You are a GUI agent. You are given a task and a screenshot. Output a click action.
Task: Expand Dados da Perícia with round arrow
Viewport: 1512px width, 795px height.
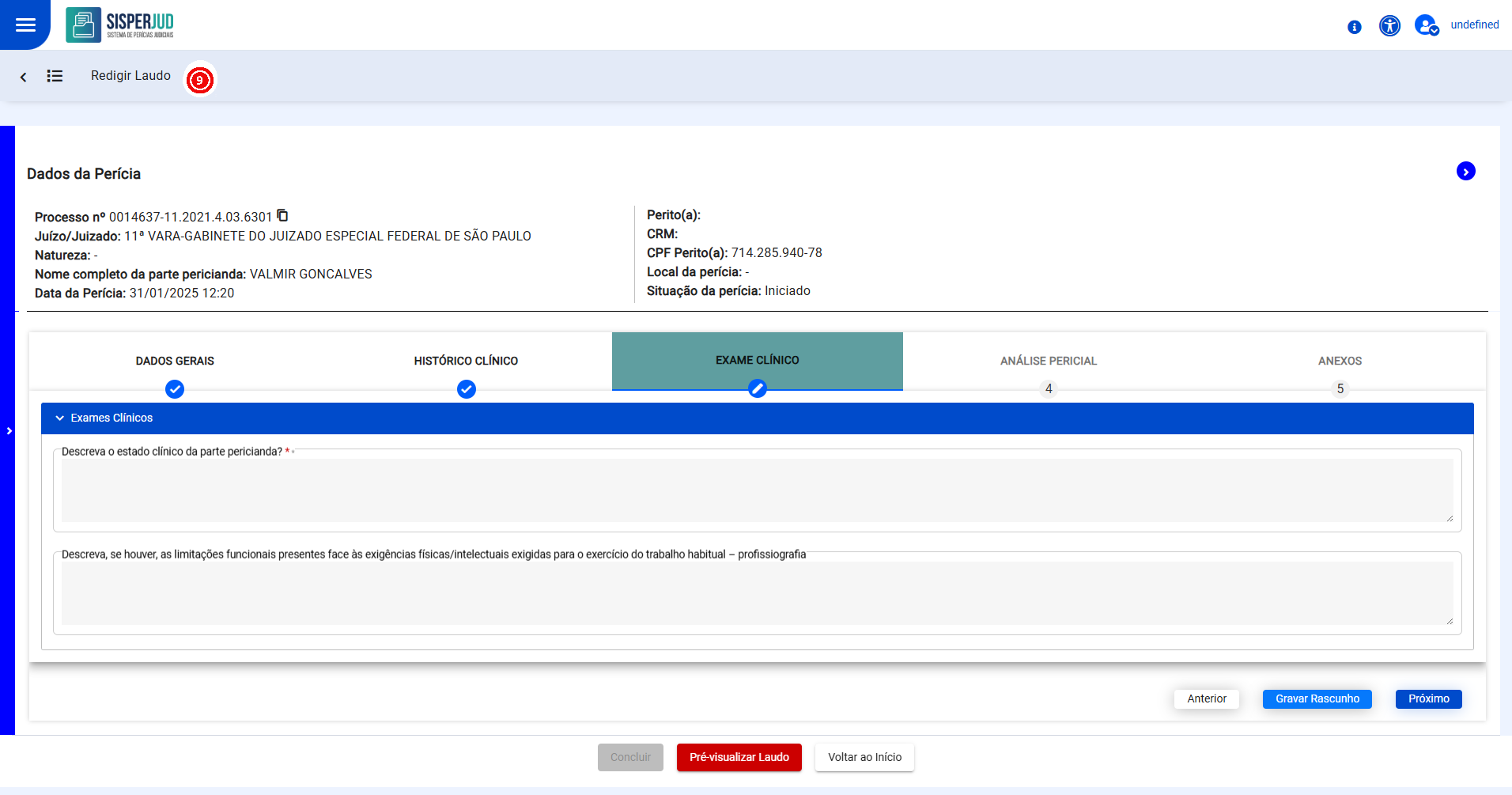1466,171
